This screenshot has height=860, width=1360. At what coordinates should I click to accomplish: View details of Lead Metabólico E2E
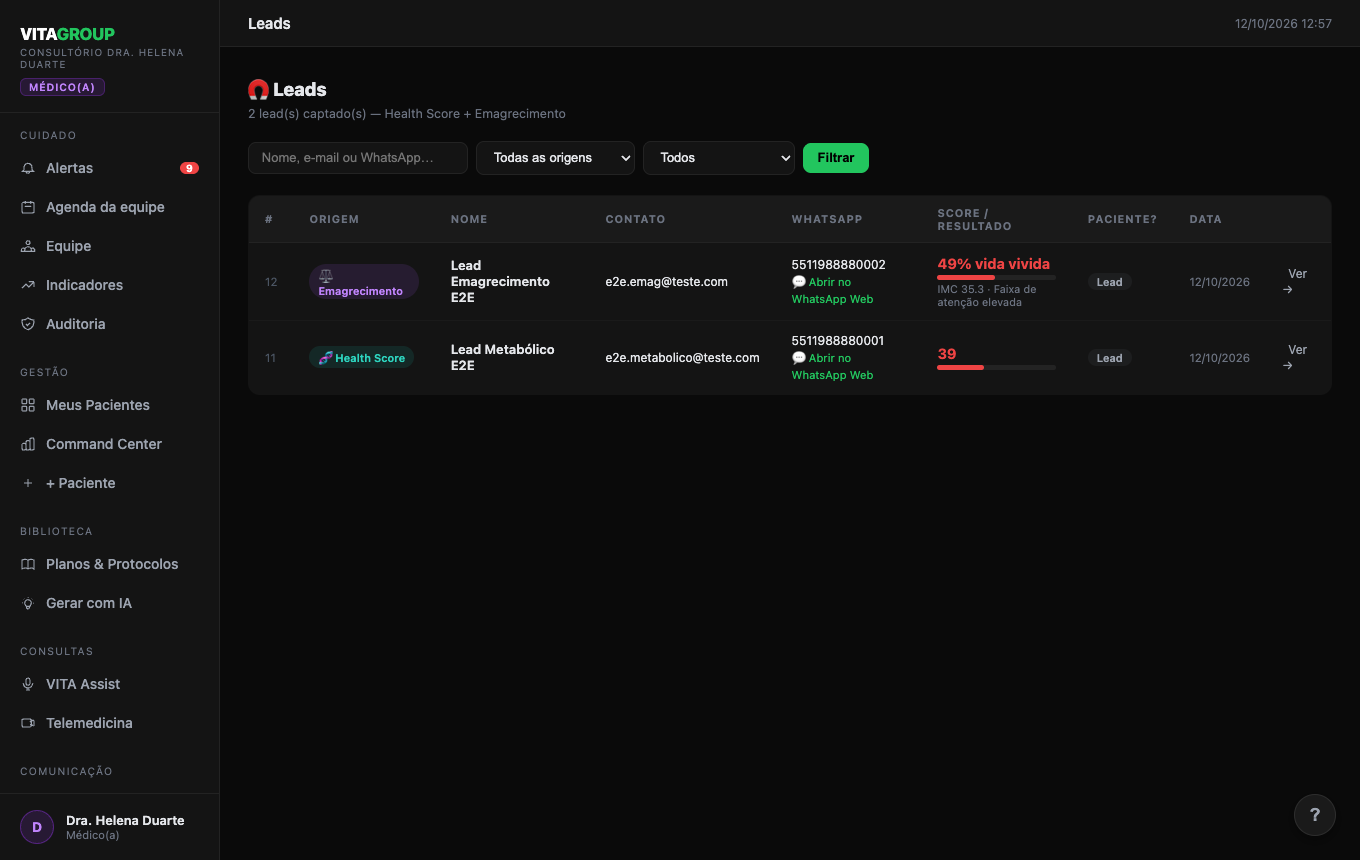pyautogui.click(x=1297, y=358)
